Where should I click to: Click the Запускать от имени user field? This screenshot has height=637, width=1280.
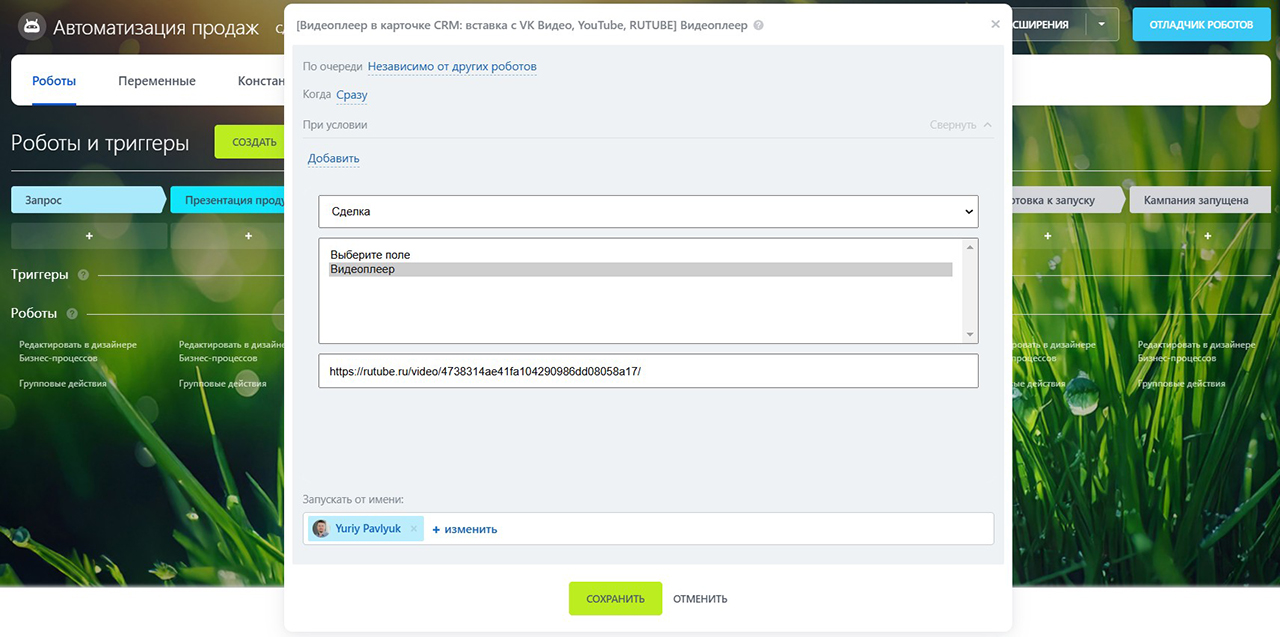648,529
